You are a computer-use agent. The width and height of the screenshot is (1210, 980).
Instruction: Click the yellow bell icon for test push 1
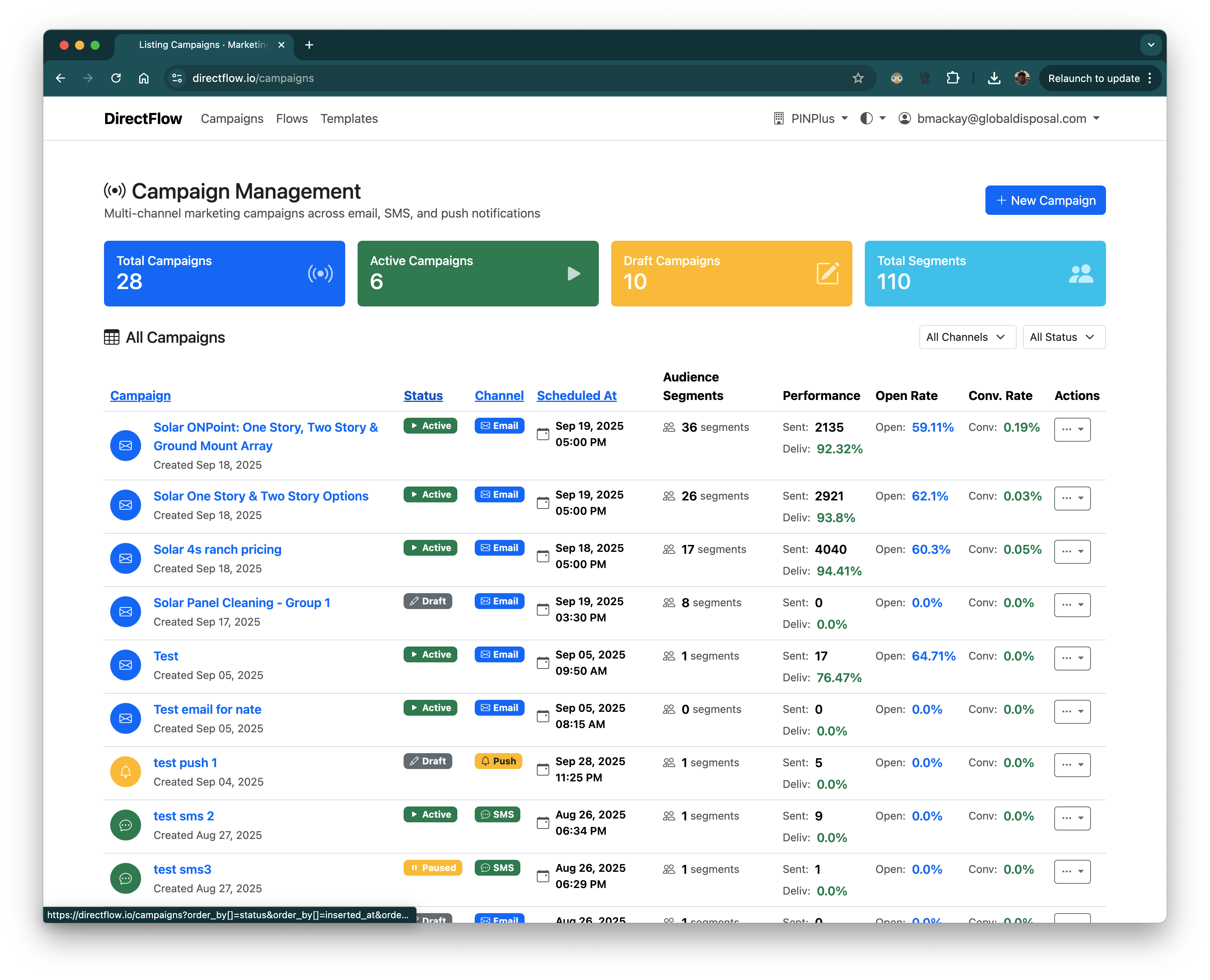(125, 771)
